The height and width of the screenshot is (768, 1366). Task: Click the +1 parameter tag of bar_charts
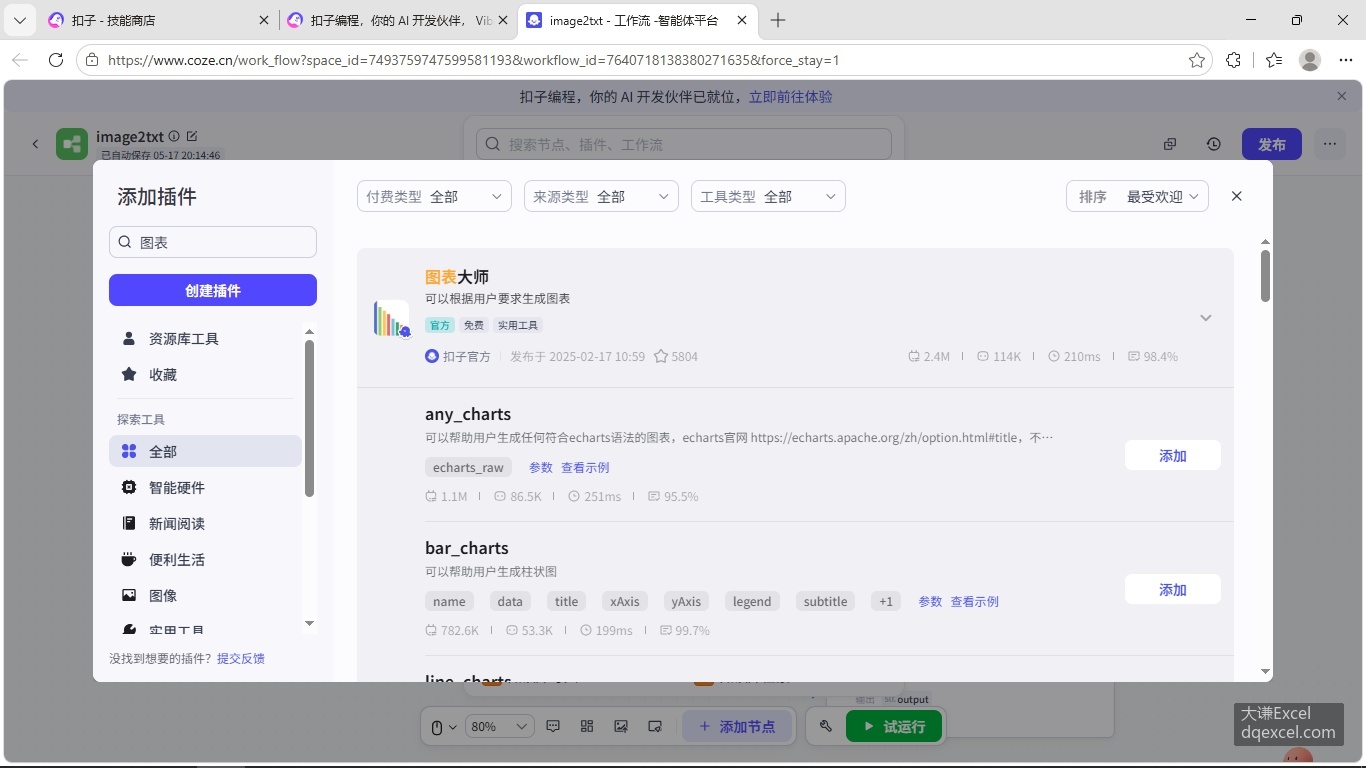click(x=885, y=601)
